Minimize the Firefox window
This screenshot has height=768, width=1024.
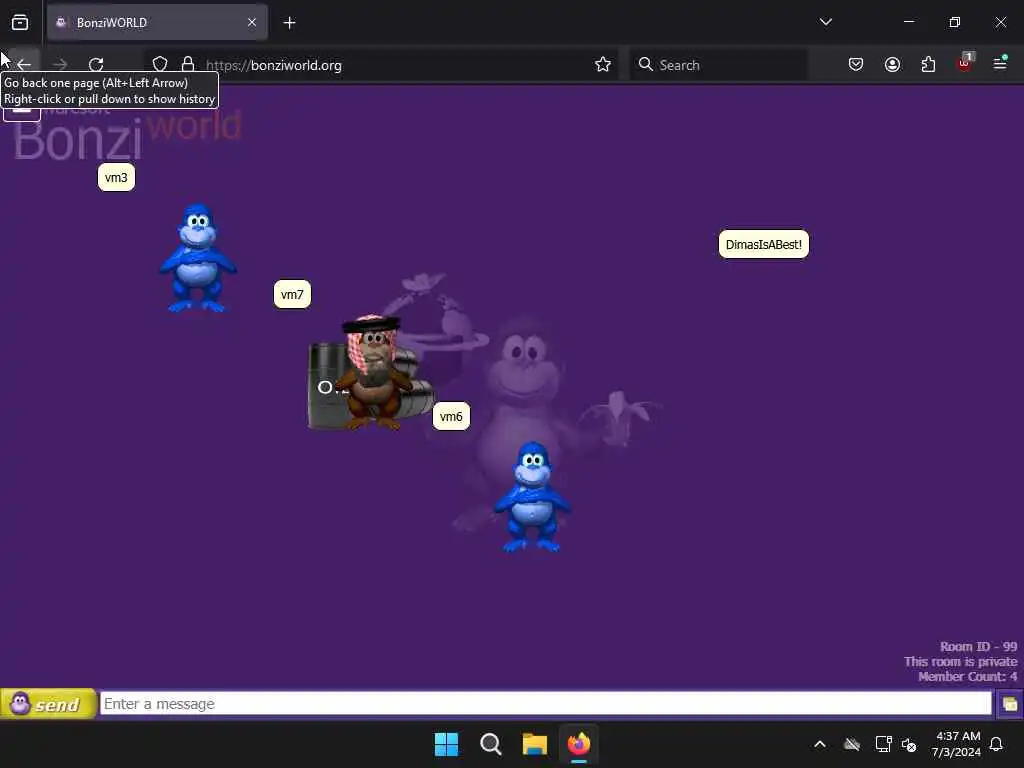909,22
